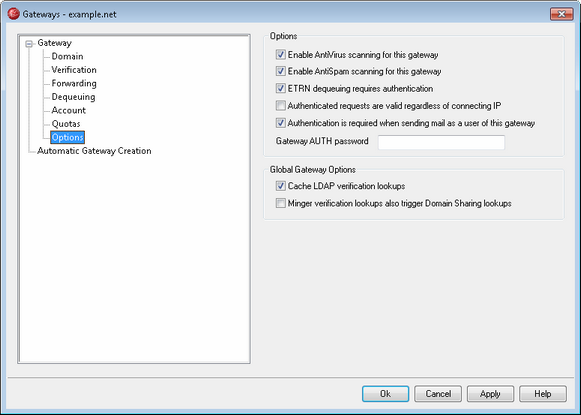Enable authenticated requests valid regardless of IP
Viewport: 581px width, 415px height.
(280, 106)
